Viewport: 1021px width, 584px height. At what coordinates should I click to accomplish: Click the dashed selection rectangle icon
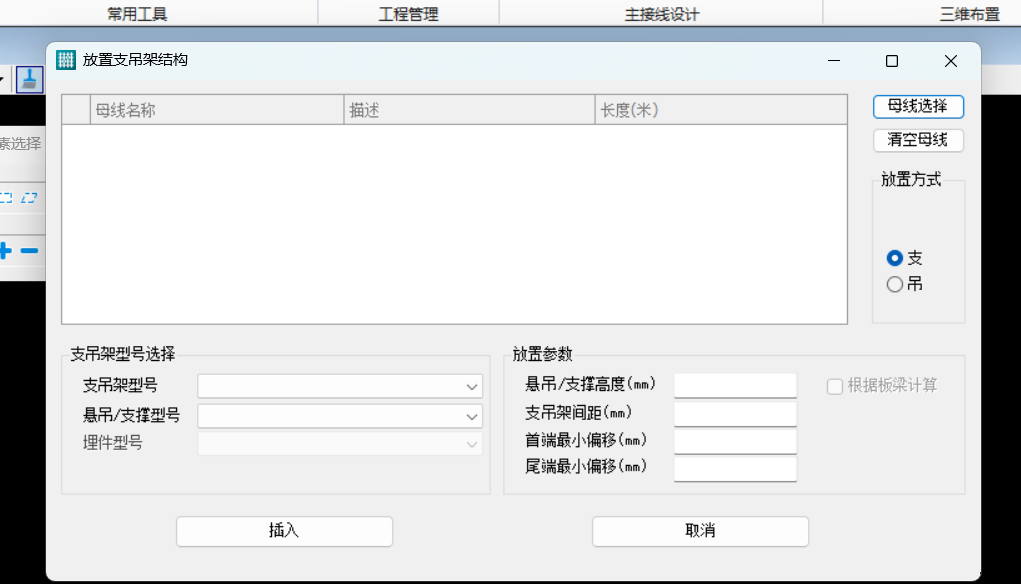(x=6, y=198)
